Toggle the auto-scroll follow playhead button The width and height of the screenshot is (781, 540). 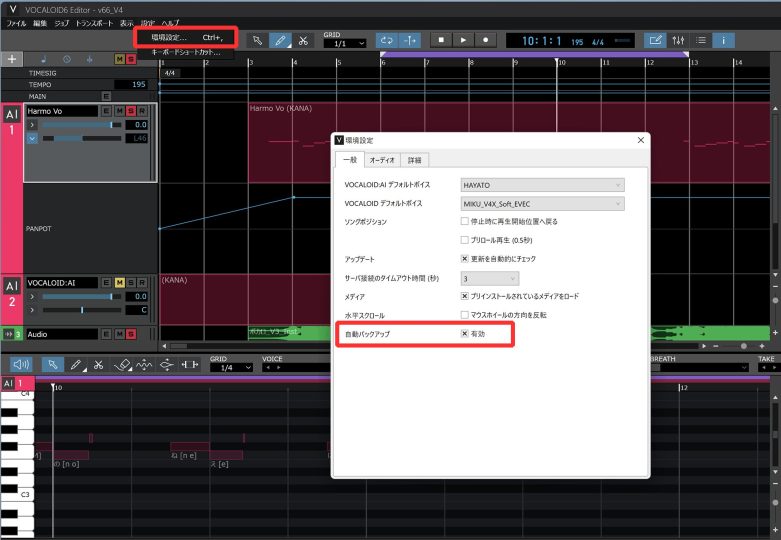(x=409, y=40)
